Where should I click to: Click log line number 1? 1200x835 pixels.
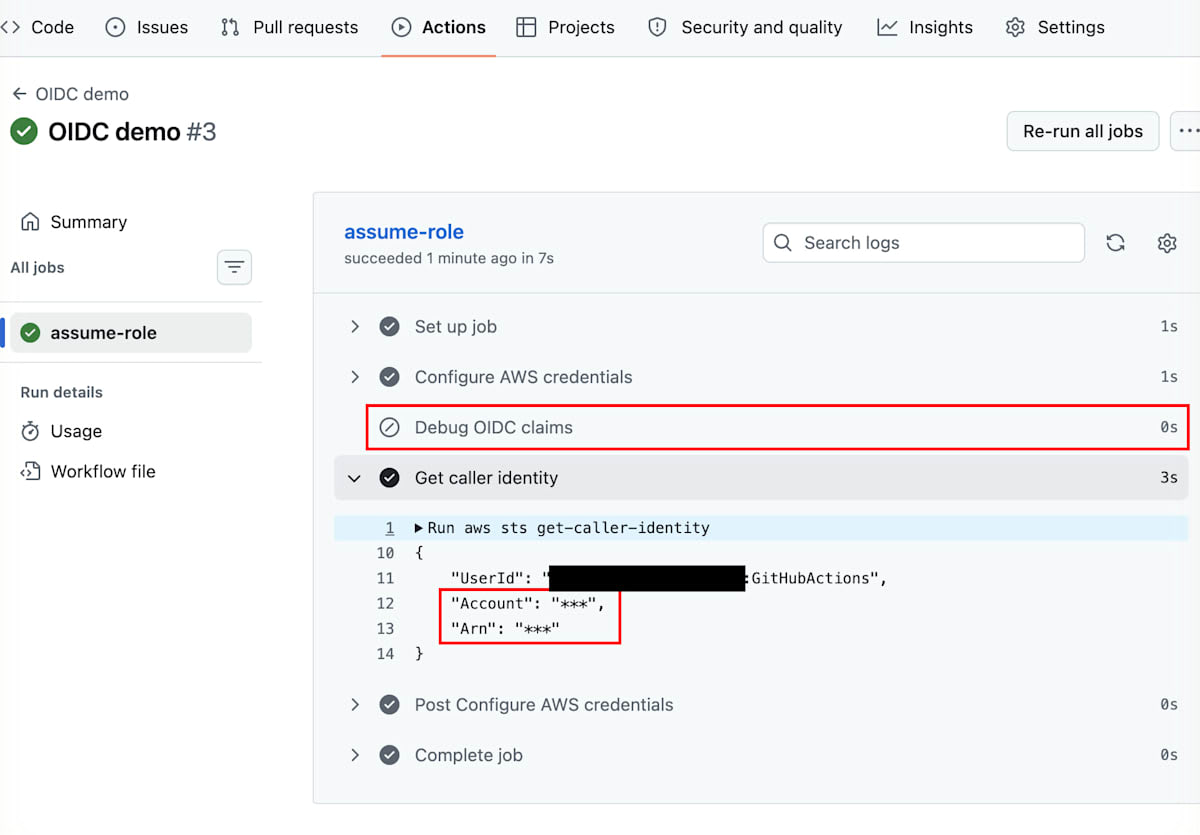point(390,528)
